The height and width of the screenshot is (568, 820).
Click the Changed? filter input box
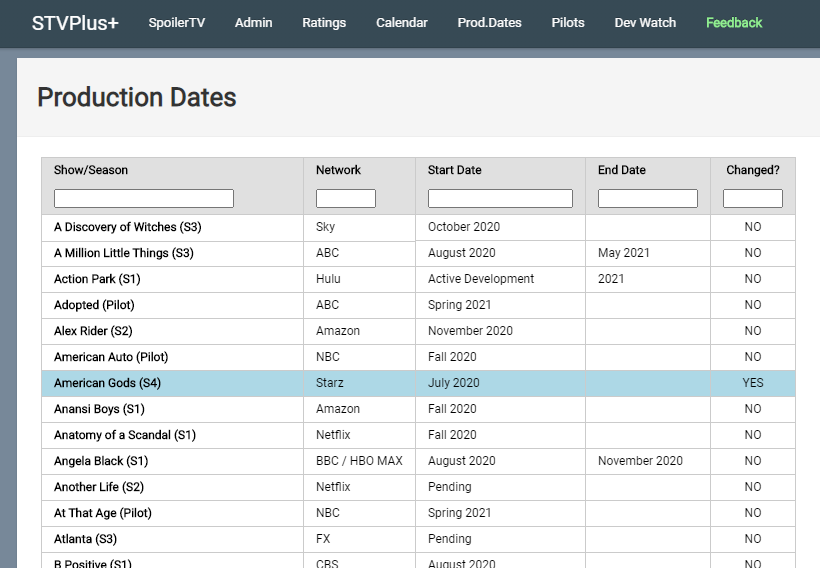pyautogui.click(x=753, y=198)
